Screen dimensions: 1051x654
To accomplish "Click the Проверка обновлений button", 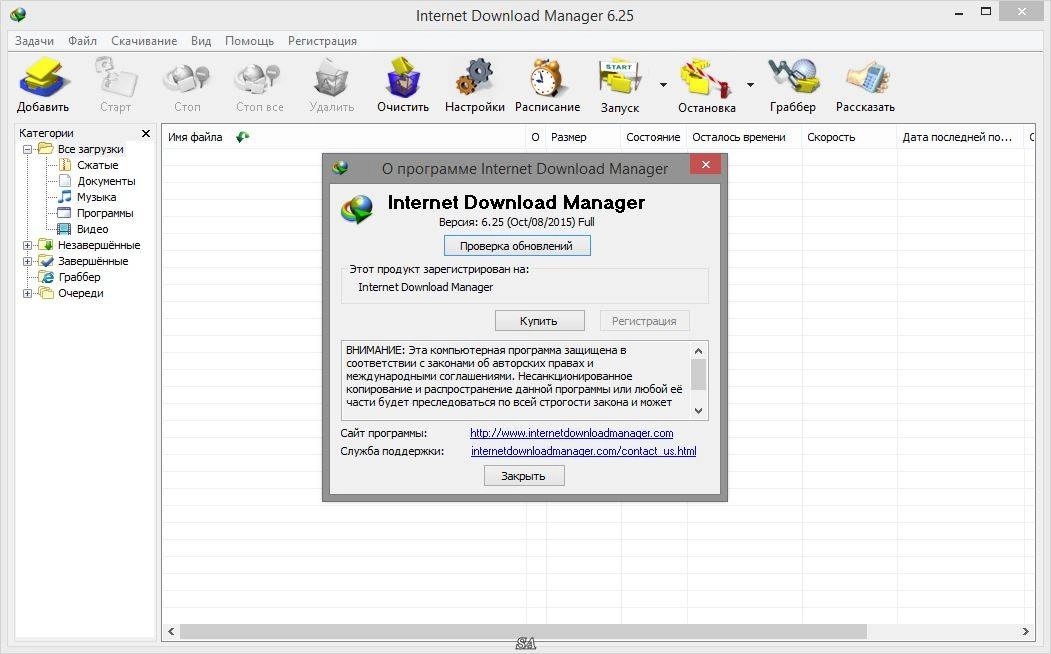I will tap(517, 246).
